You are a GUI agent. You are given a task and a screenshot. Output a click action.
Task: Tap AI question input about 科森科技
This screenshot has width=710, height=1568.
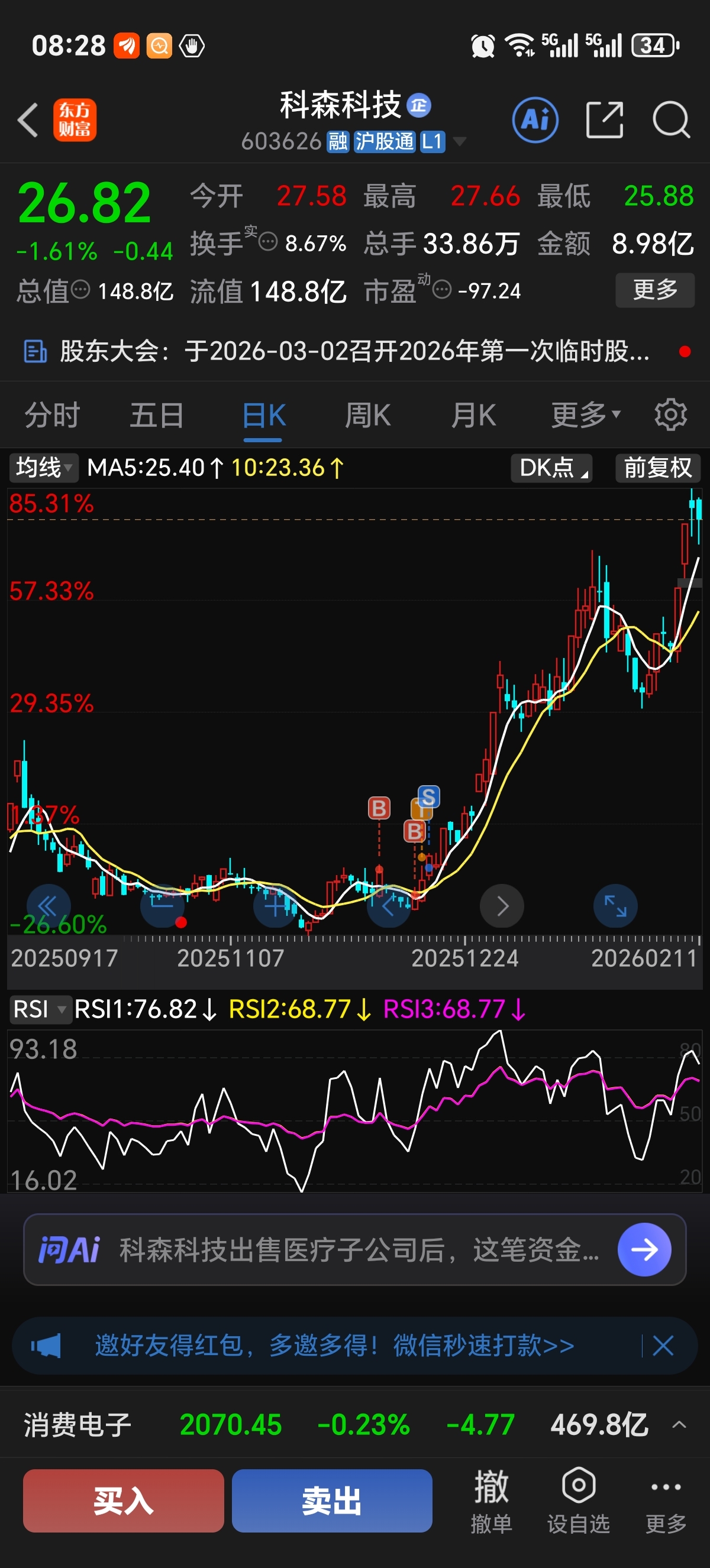[x=359, y=1250]
